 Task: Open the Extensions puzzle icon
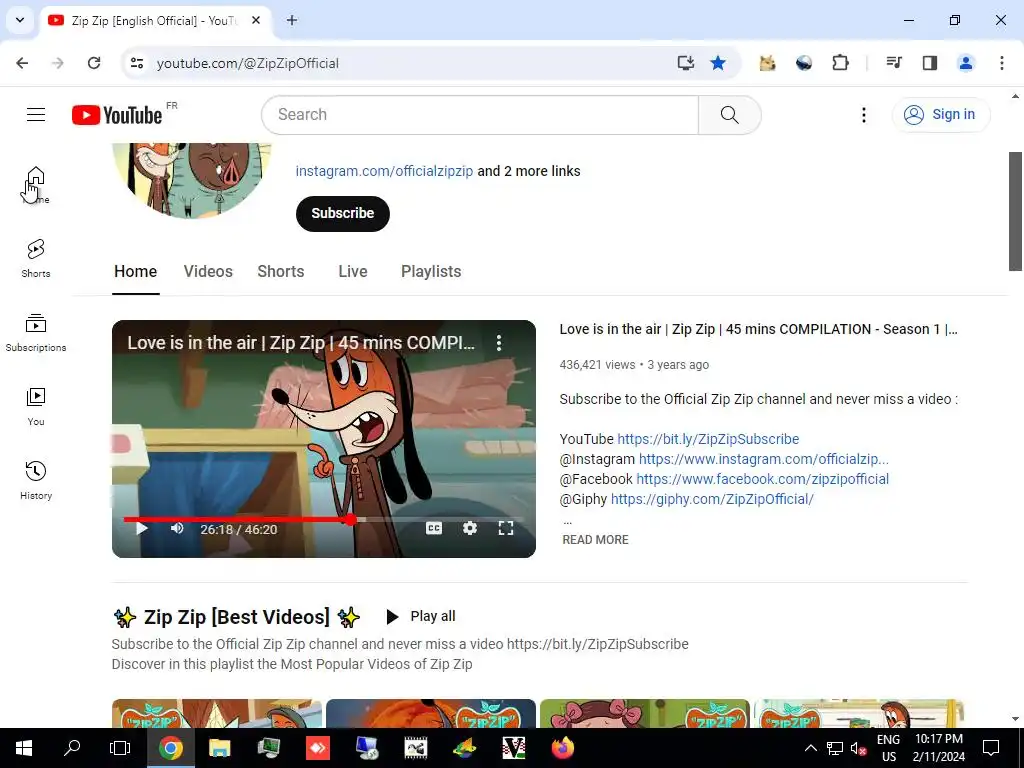click(x=840, y=63)
